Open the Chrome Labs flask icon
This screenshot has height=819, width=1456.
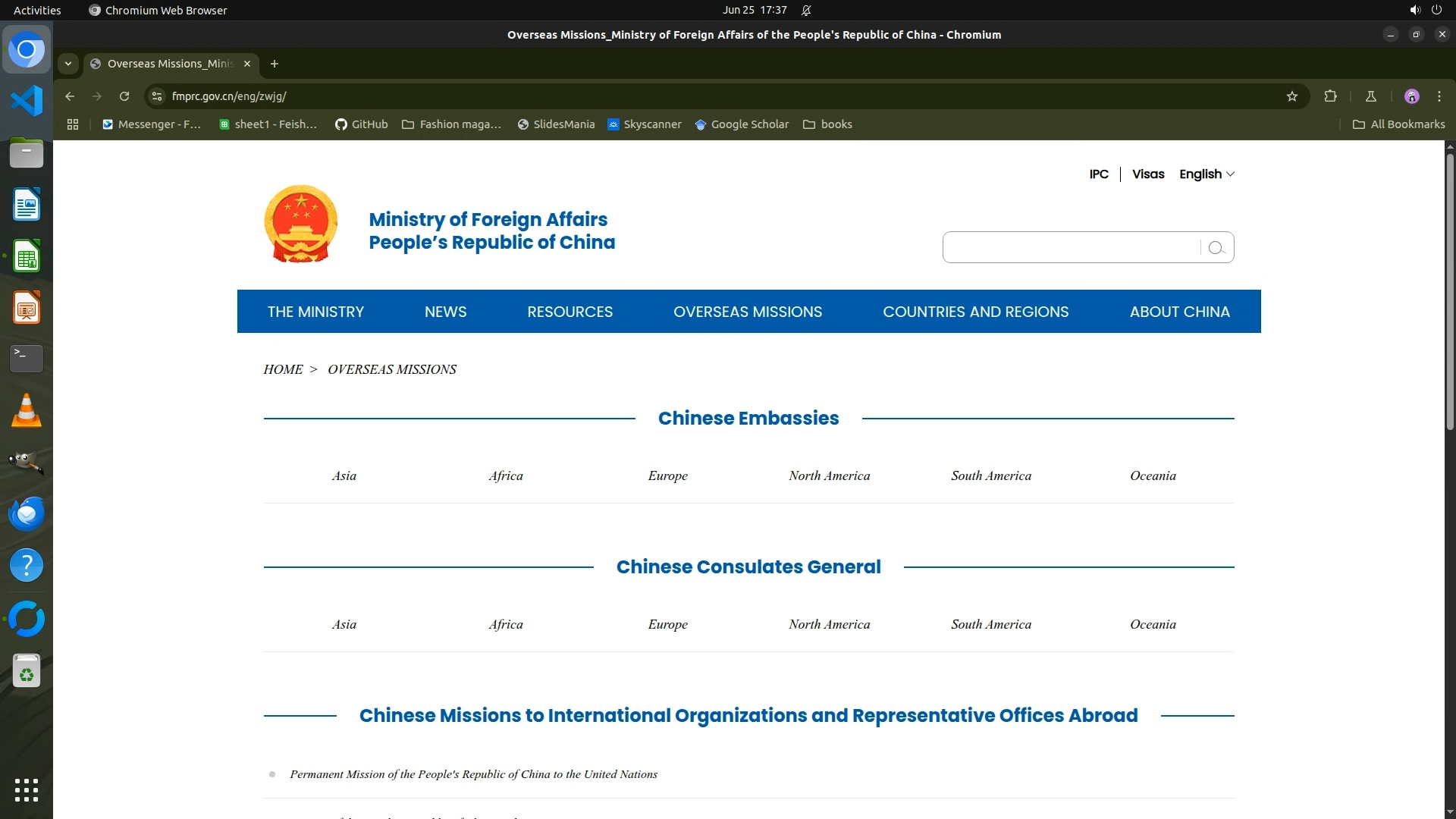click(1370, 96)
